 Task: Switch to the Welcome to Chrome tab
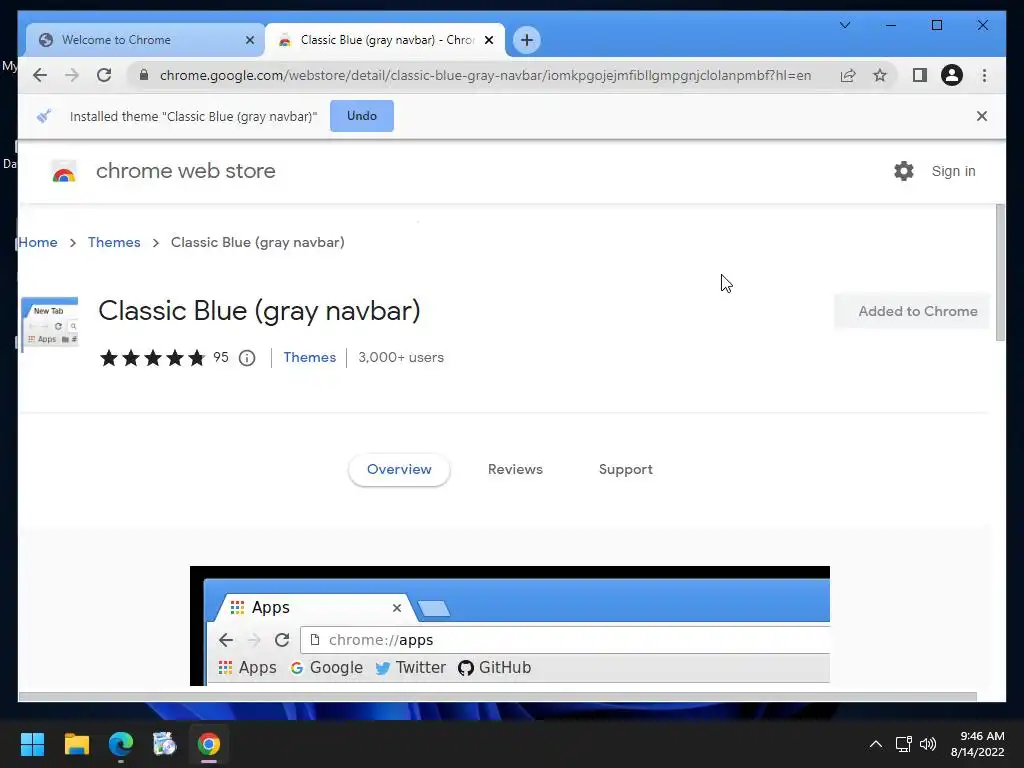(145, 40)
